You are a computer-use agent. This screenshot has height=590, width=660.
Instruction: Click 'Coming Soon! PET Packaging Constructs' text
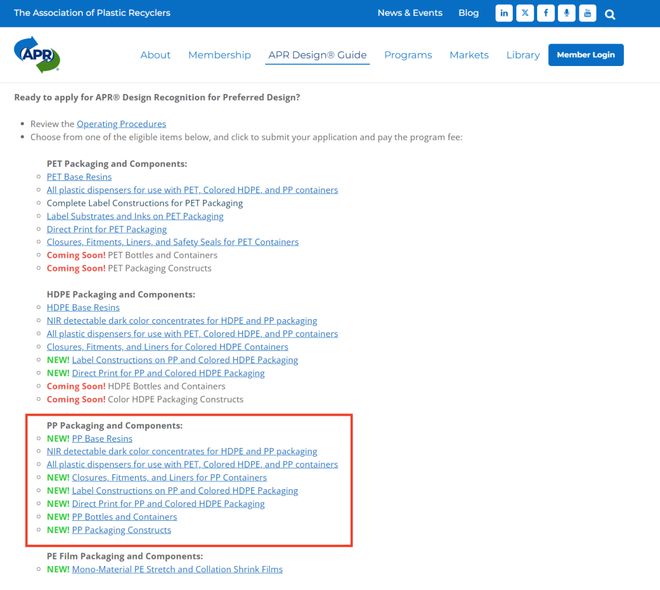pyautogui.click(x=129, y=268)
